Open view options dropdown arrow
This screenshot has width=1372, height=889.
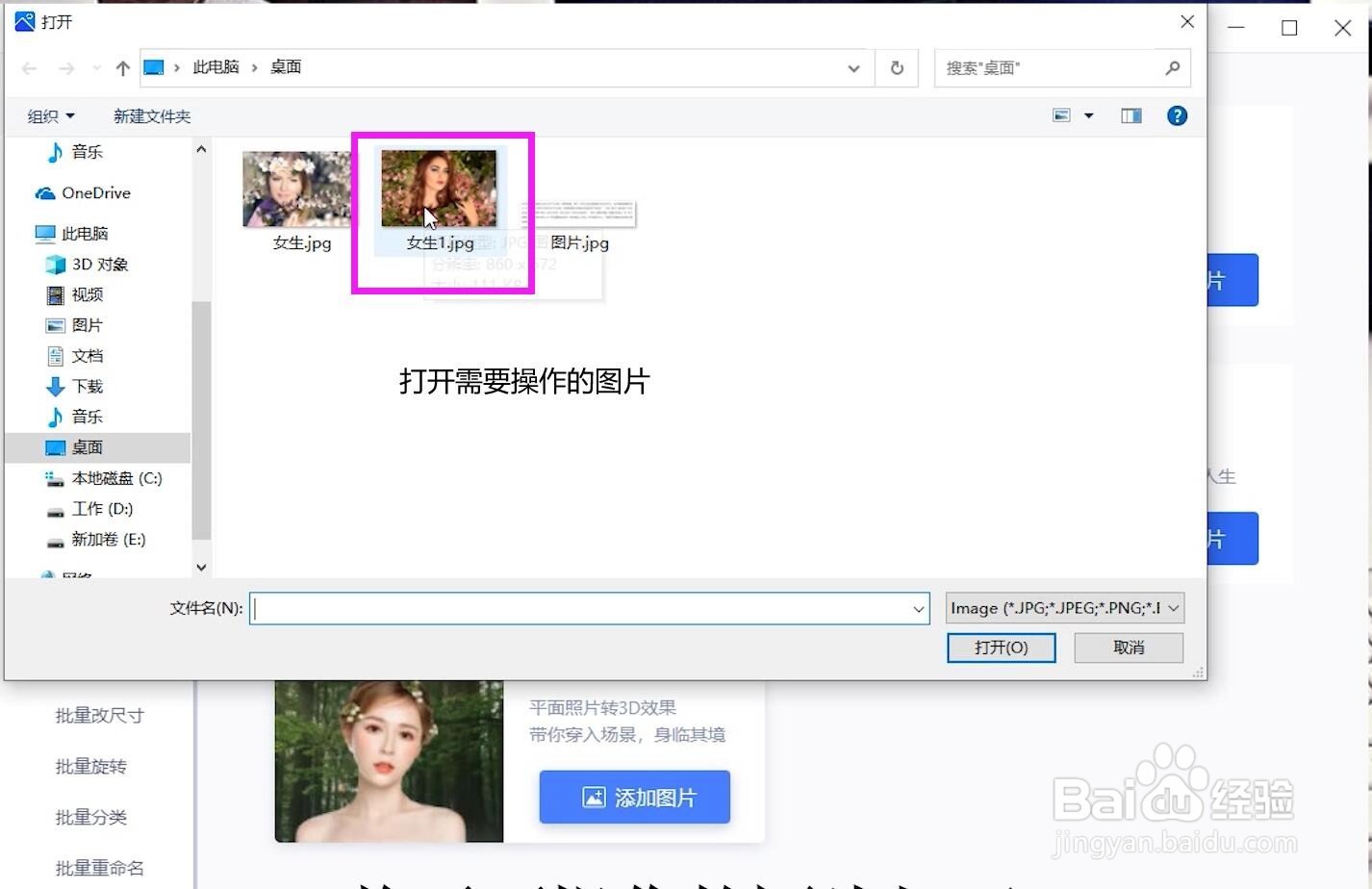coord(1089,115)
